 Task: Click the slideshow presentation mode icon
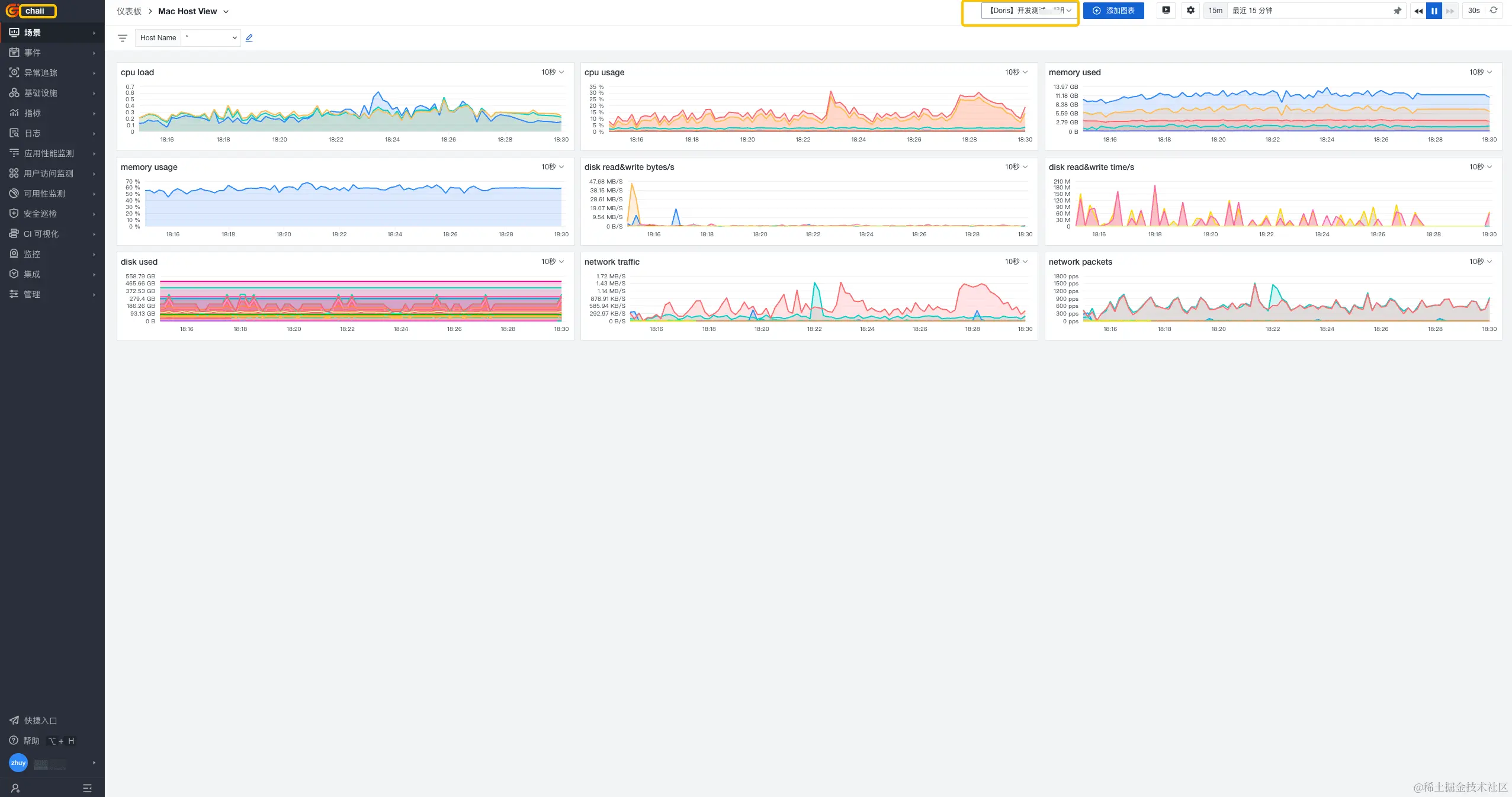1166,11
